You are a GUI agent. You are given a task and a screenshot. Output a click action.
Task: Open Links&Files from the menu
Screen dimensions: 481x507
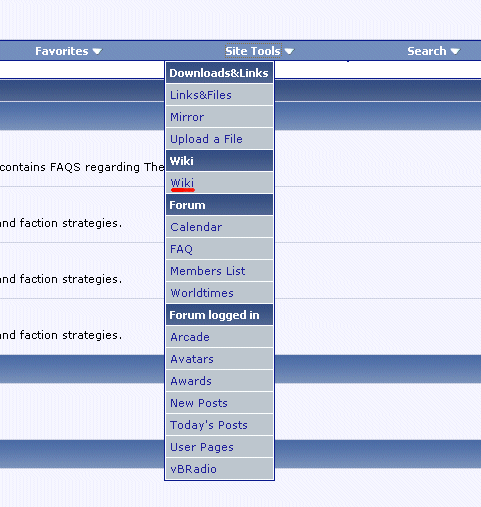219,95
